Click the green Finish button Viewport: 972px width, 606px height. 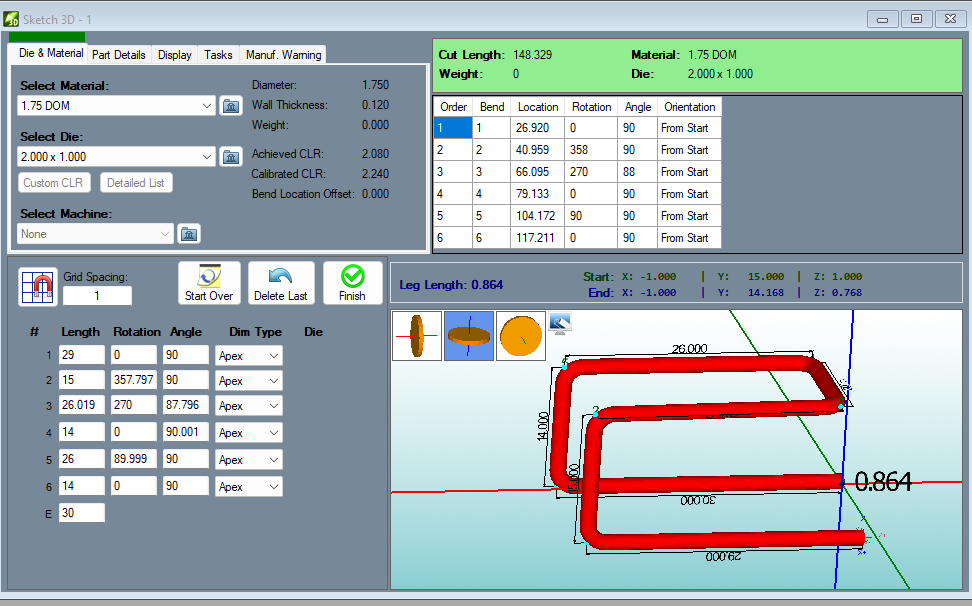pos(352,283)
